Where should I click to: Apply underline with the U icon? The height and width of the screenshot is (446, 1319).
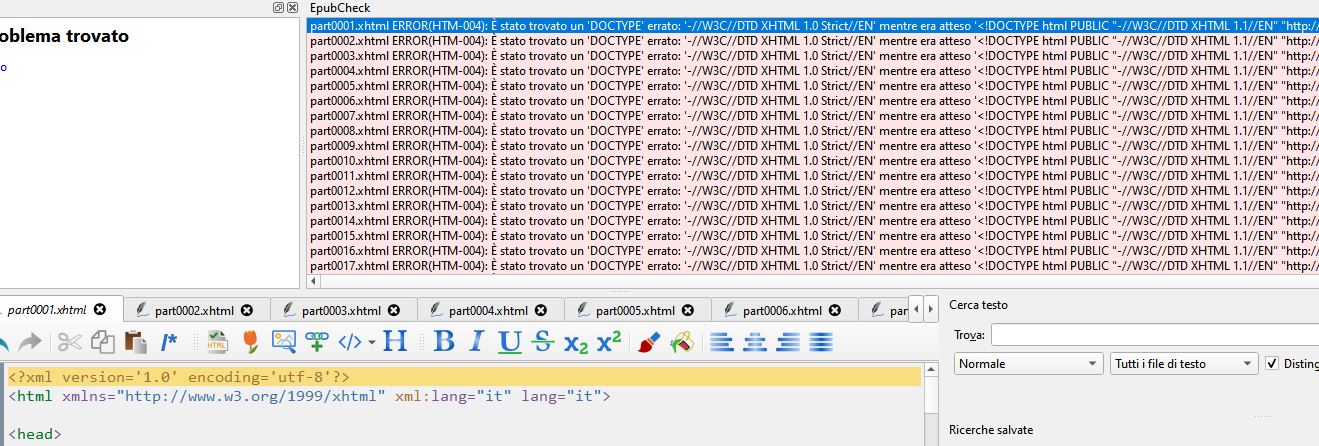coord(510,342)
